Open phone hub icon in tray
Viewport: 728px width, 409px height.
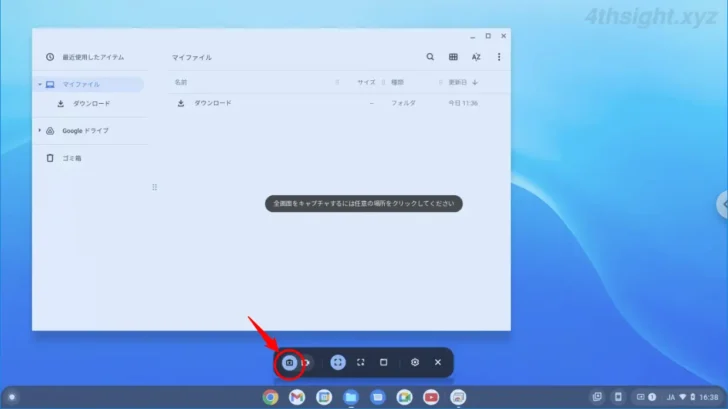(x=618, y=397)
